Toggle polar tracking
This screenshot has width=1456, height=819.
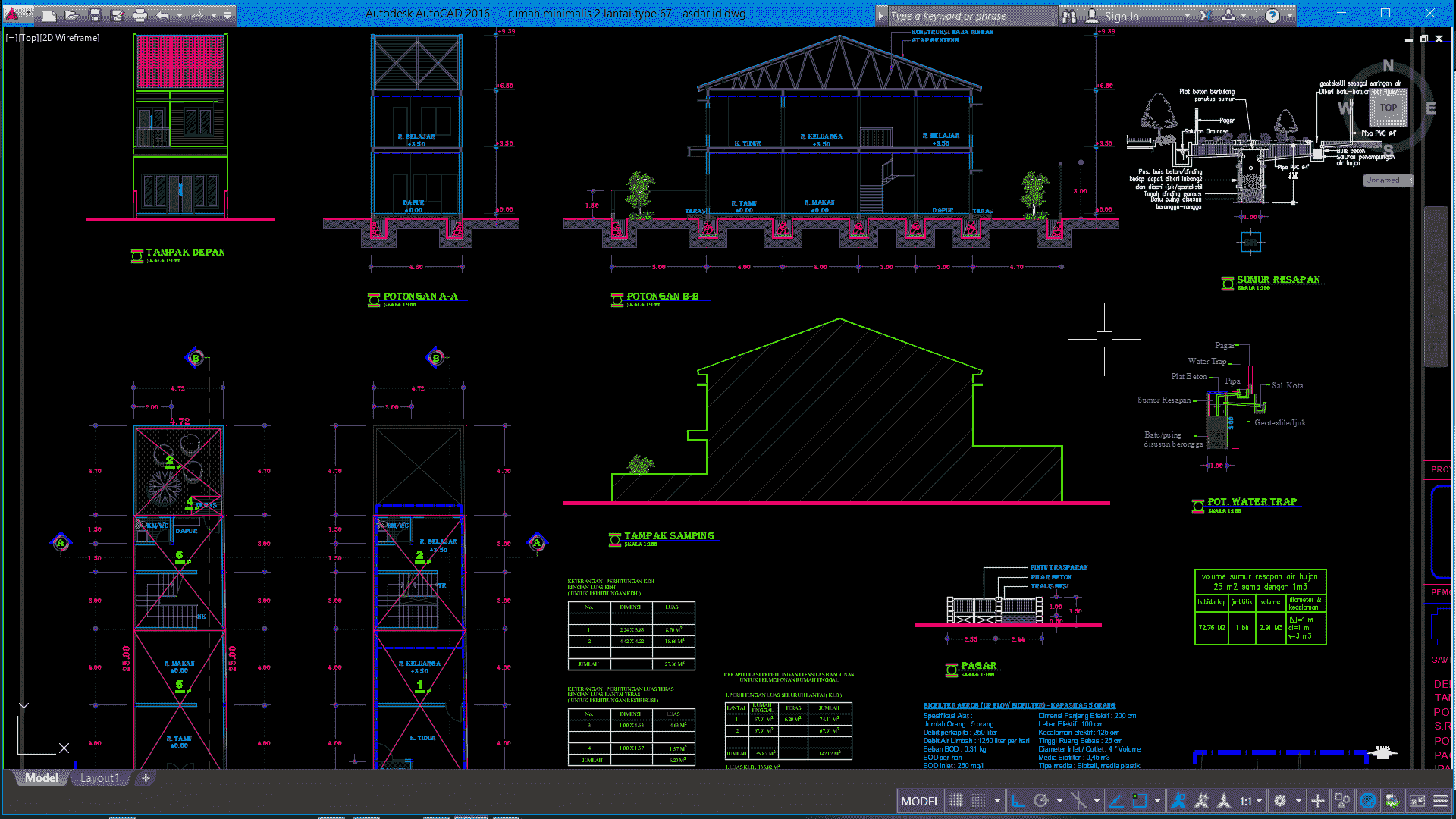point(1041,801)
